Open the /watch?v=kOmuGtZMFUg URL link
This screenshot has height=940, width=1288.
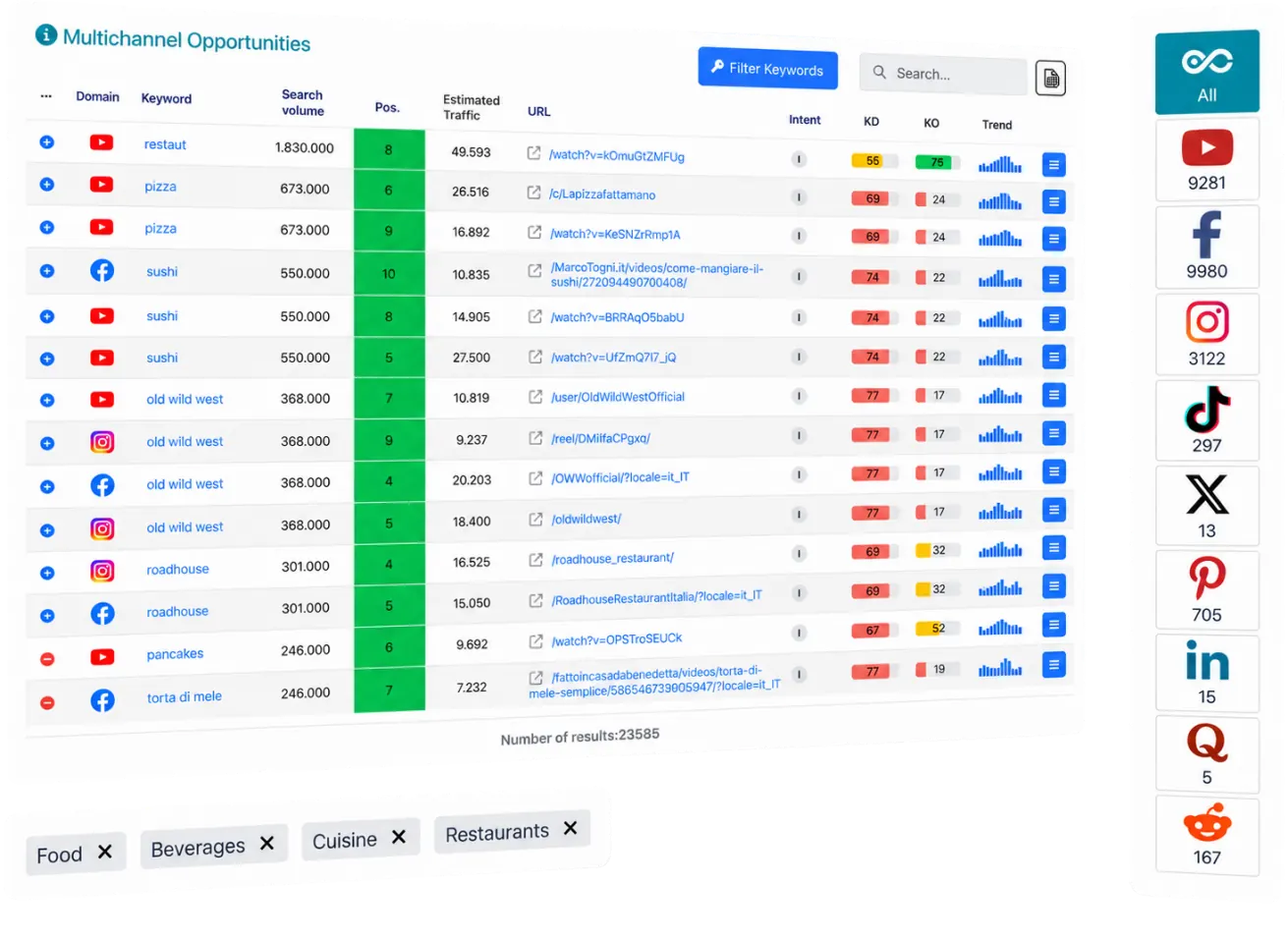pos(617,155)
